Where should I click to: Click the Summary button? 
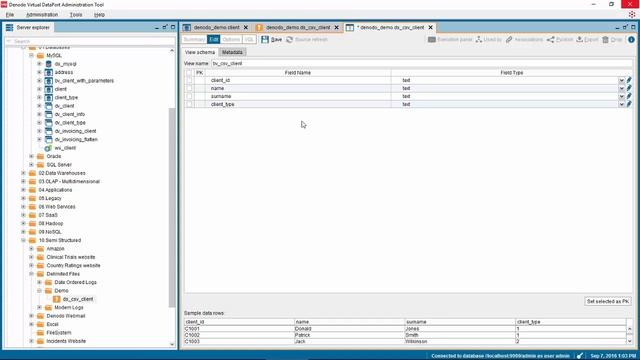194,40
